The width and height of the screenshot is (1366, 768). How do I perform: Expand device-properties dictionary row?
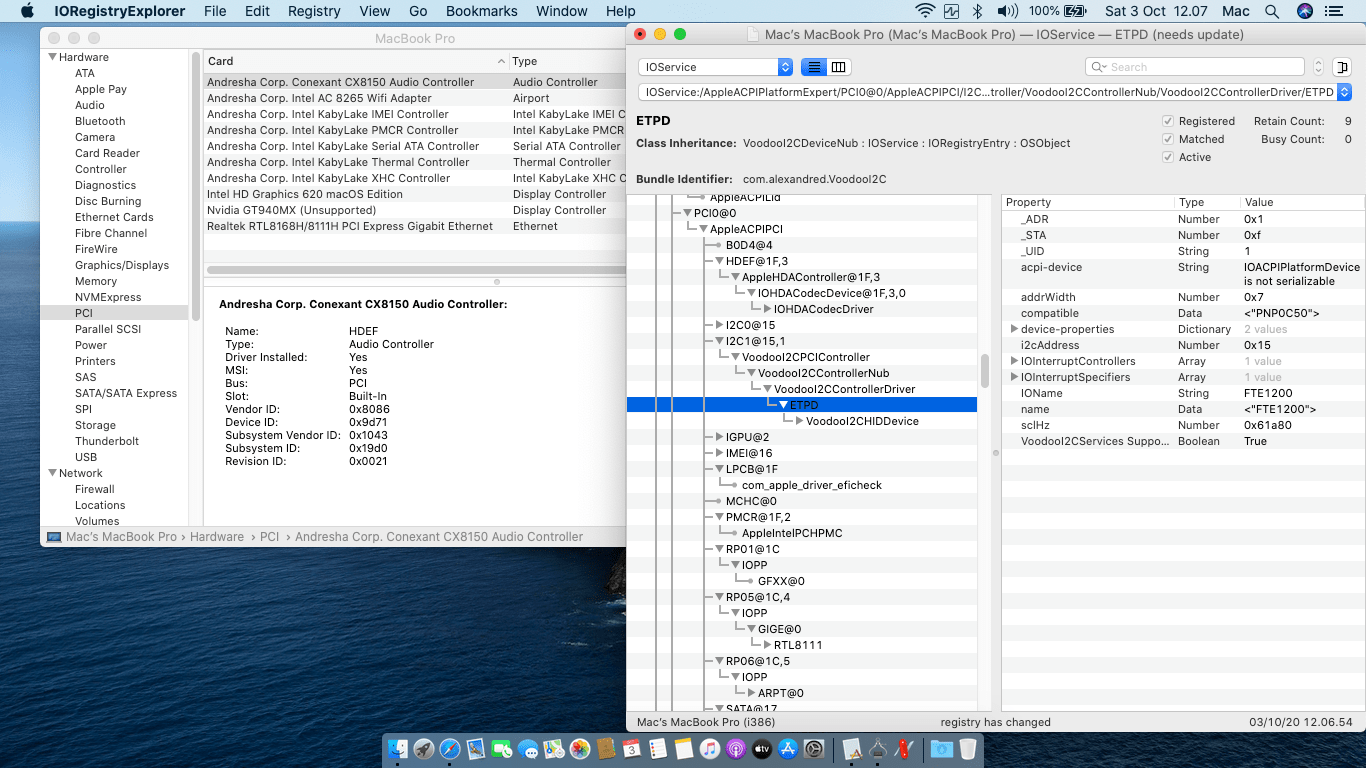[x=1014, y=329]
